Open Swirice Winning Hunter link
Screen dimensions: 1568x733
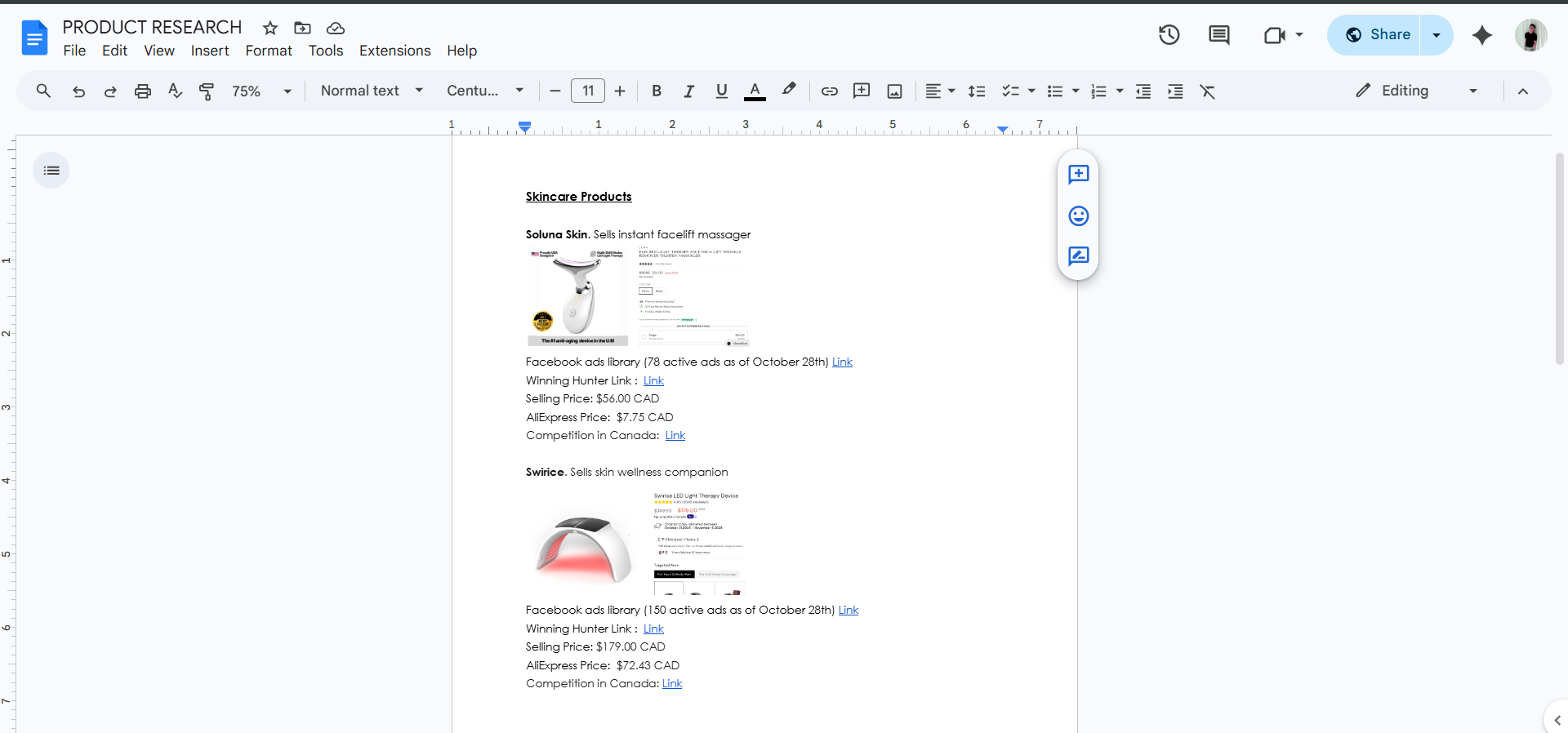(x=653, y=629)
